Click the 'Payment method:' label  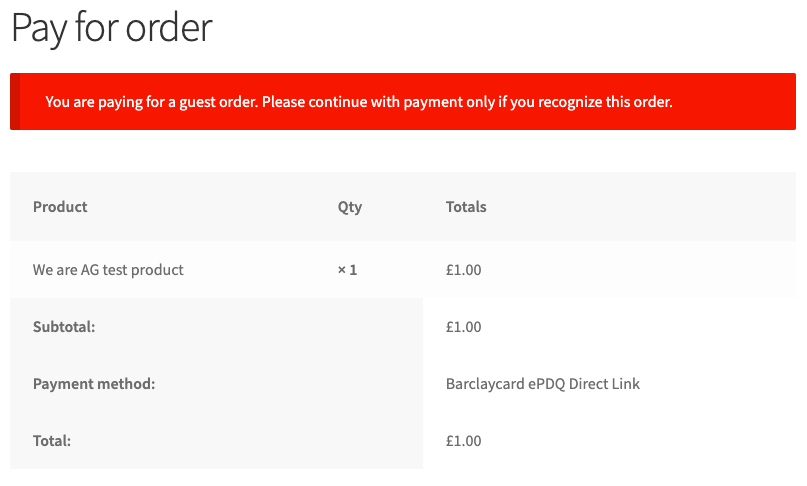coord(94,384)
